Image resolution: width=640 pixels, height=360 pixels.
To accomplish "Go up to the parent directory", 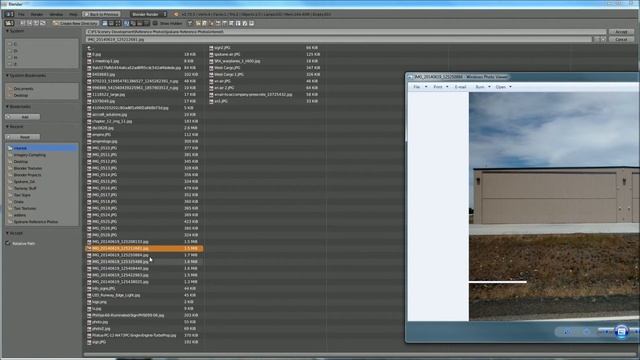I will click(x=36, y=23).
